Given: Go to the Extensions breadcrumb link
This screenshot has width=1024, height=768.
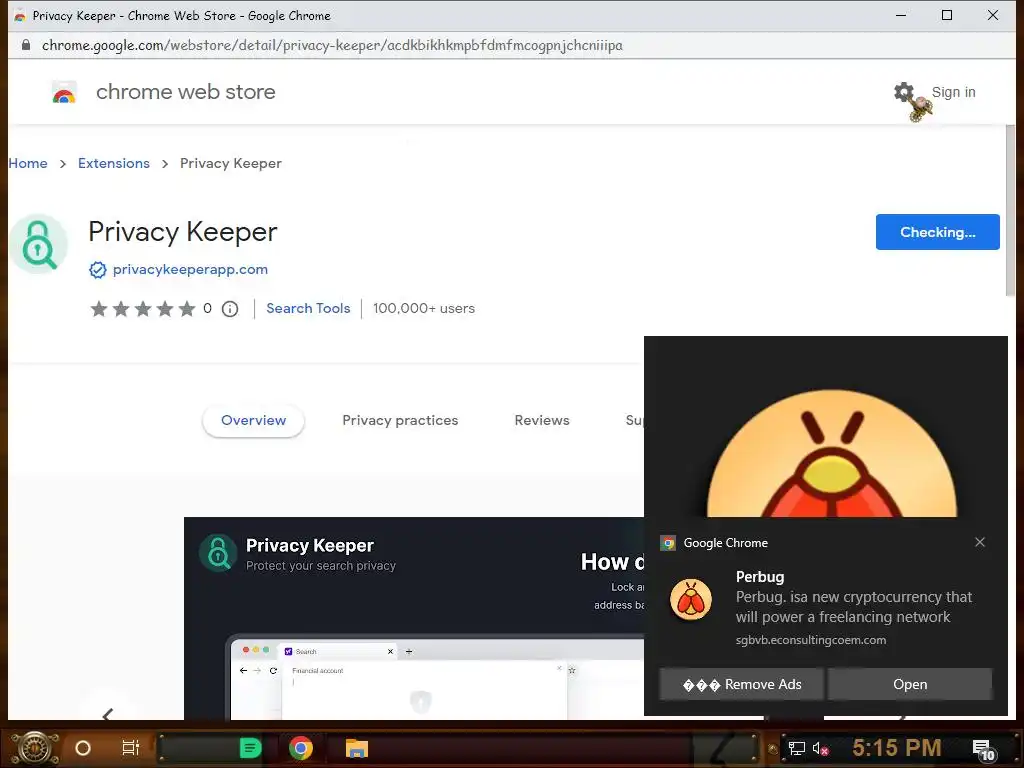Looking at the screenshot, I should pyautogui.click(x=114, y=163).
